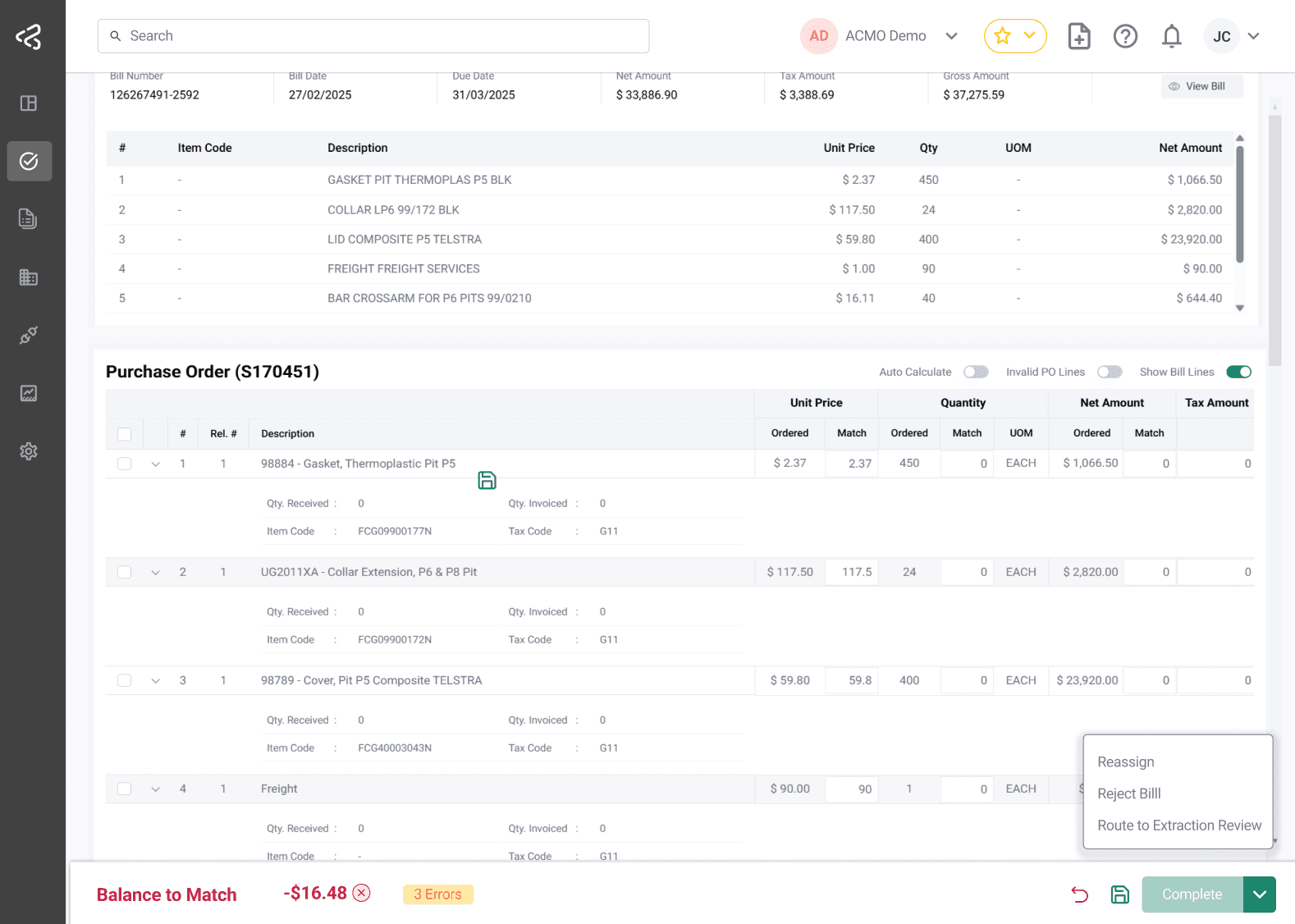
Task: Open the notifications bell
Action: [1172, 36]
